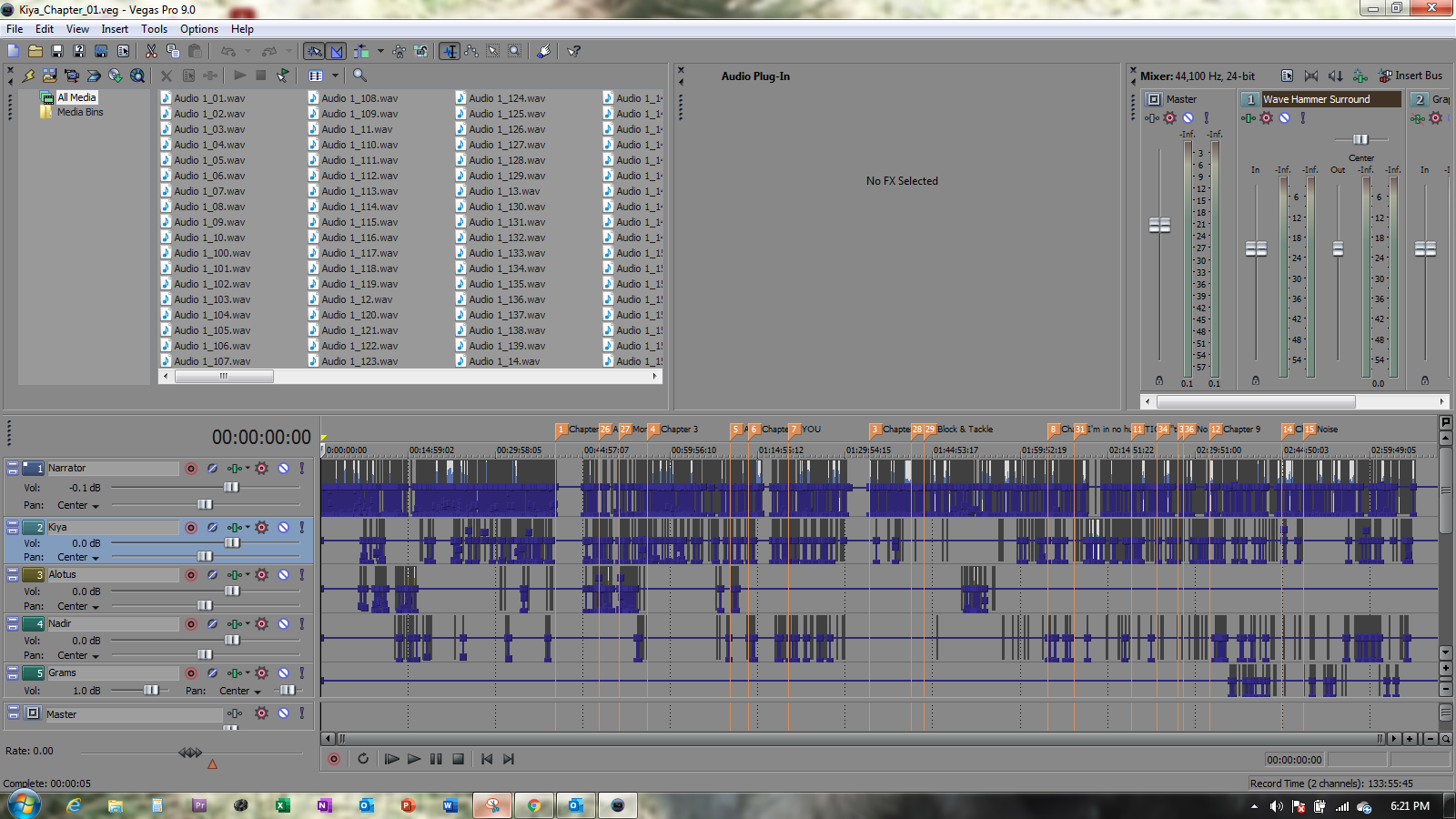
Task: Open the Tools menu
Action: click(x=154, y=29)
